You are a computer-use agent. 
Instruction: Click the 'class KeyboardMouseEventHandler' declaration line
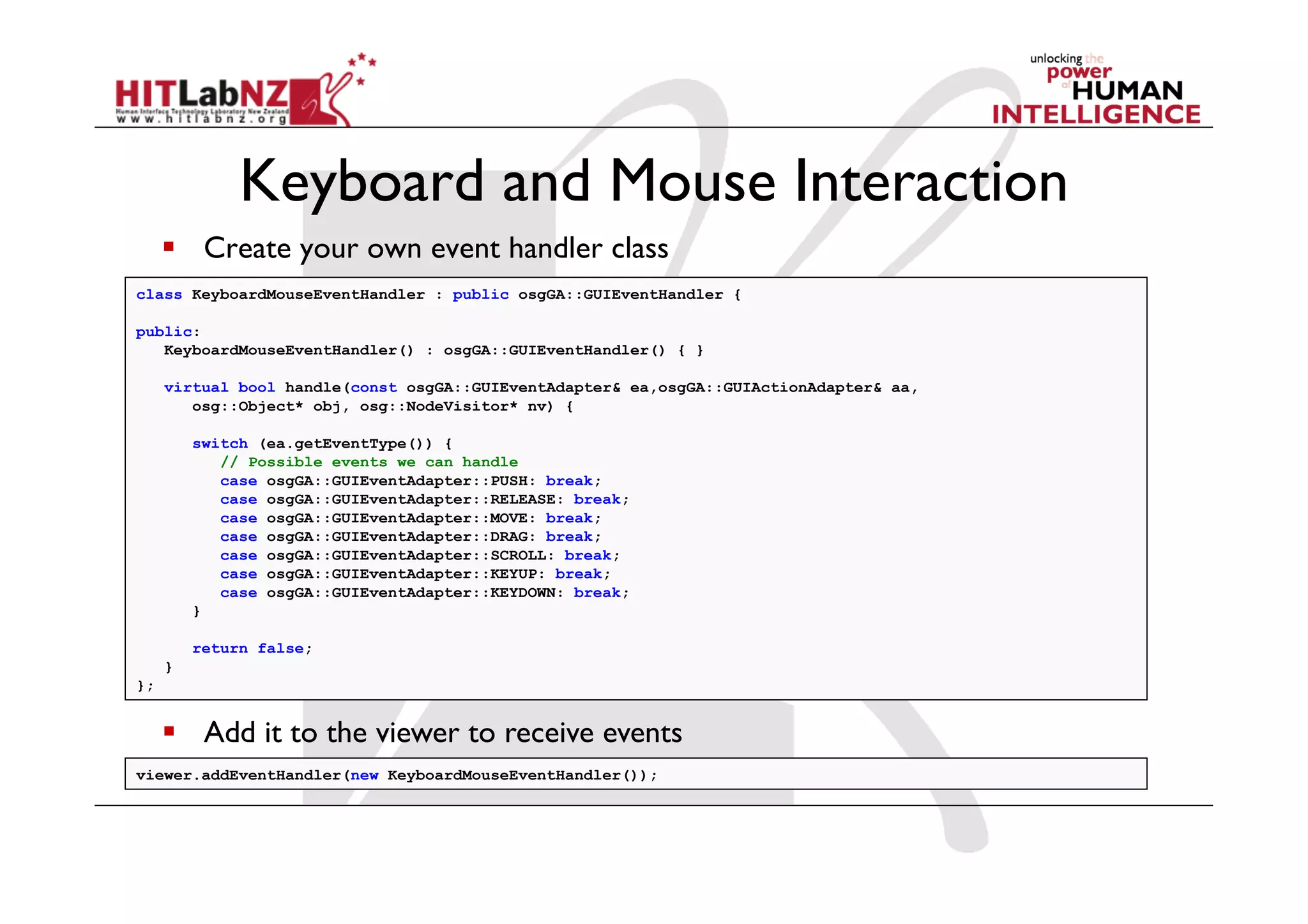click(x=438, y=294)
